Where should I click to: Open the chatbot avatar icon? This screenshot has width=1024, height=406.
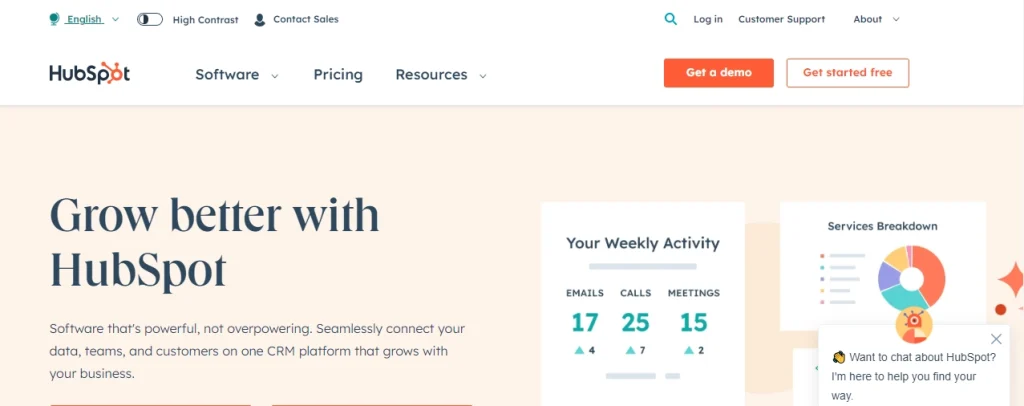914,324
